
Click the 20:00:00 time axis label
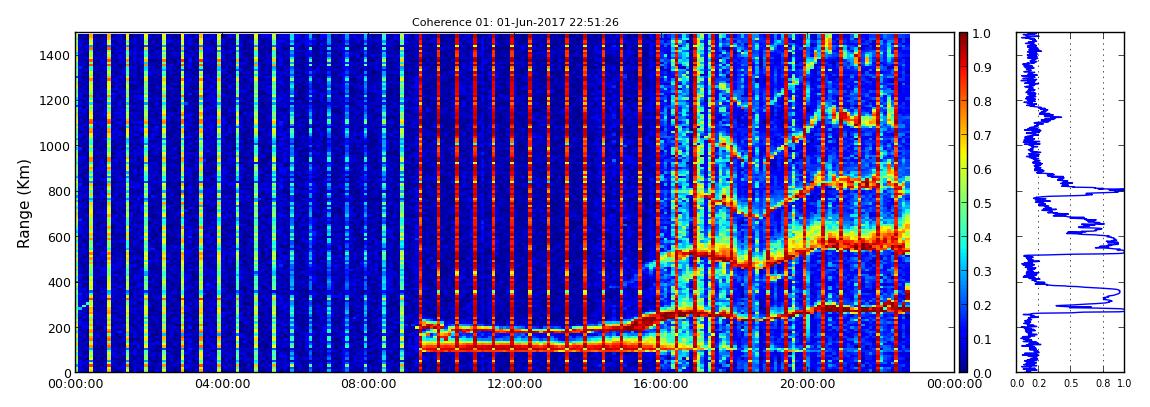(x=807, y=384)
